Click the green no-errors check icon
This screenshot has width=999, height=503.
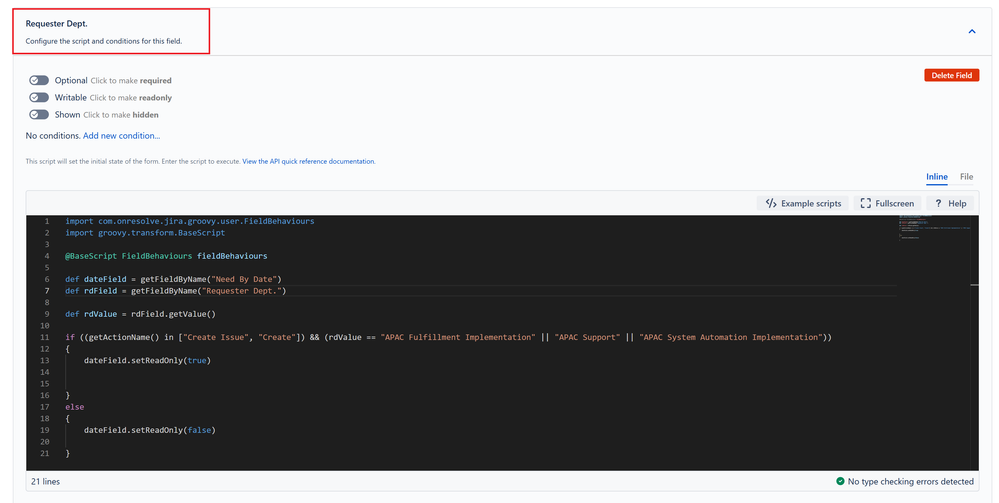coord(840,481)
